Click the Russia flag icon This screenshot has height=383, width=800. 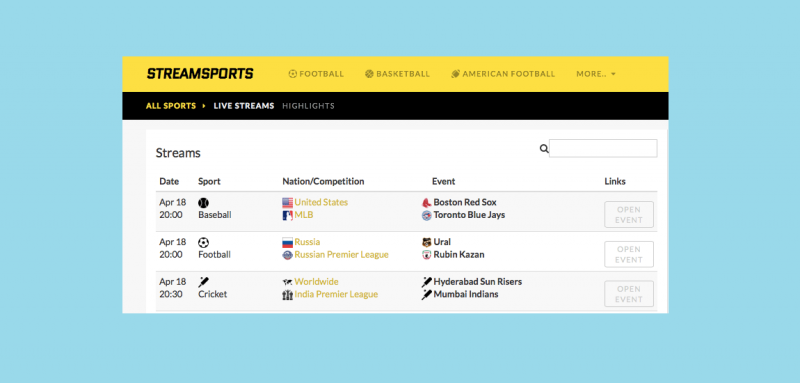pos(288,242)
